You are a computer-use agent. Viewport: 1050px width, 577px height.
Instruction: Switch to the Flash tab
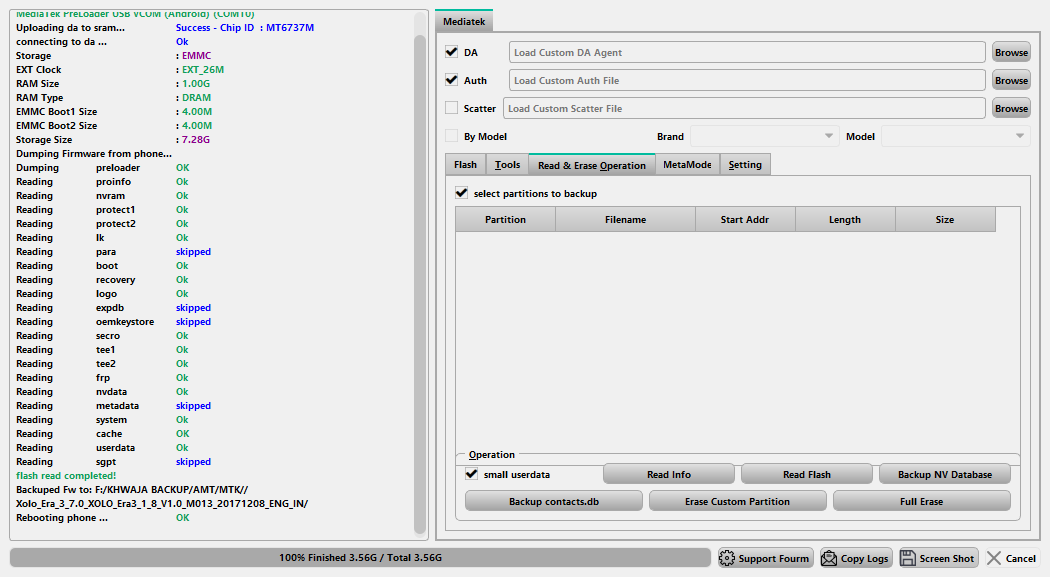pyautogui.click(x=465, y=165)
